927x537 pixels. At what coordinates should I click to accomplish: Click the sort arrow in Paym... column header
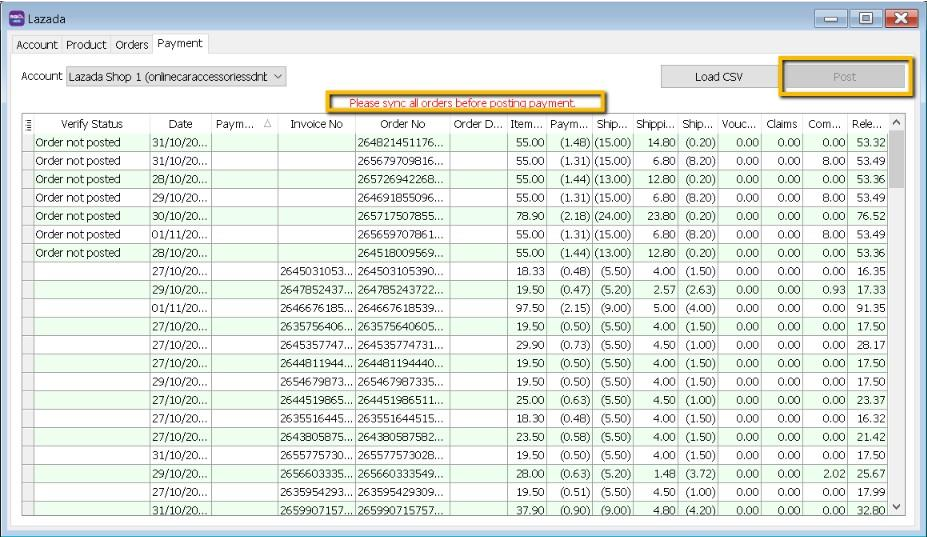tap(267, 124)
